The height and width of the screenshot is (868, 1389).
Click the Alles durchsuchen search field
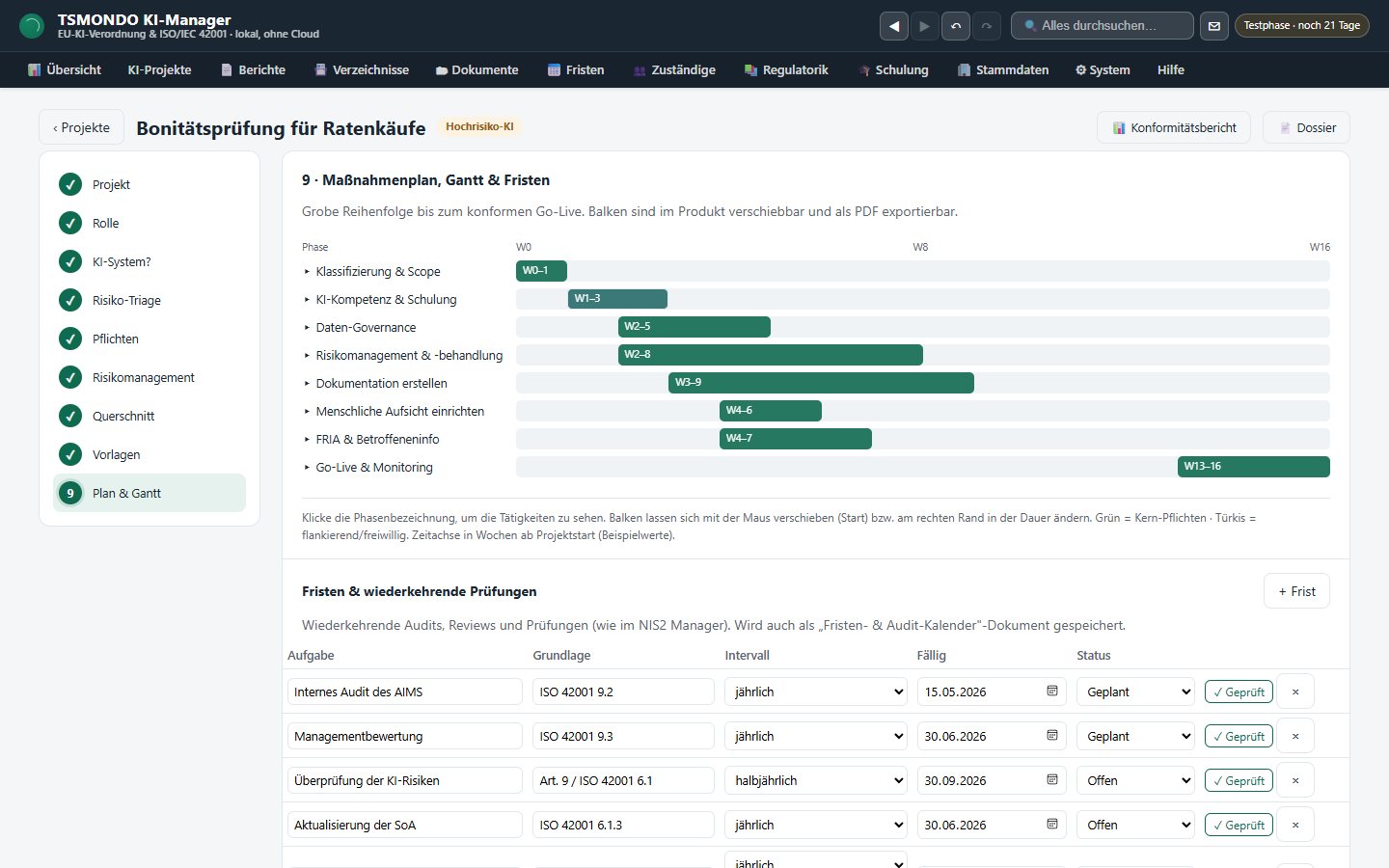pyautogui.click(x=1102, y=26)
